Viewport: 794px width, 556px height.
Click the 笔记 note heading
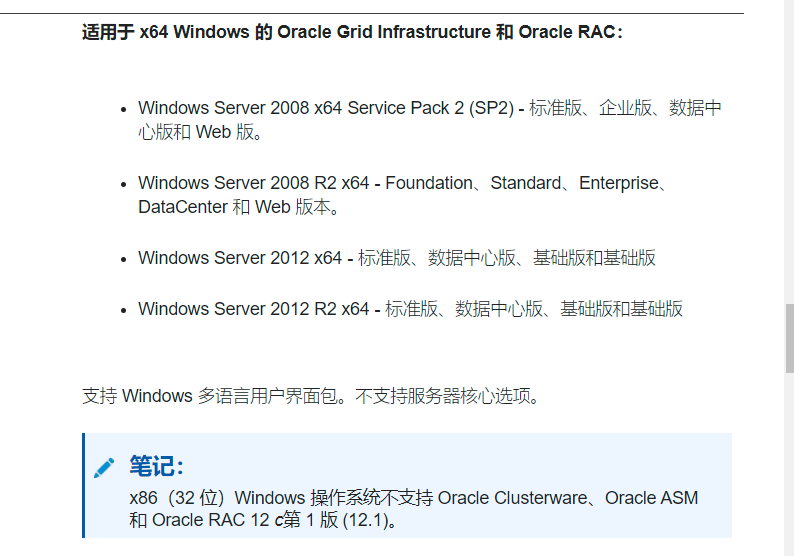click(x=156, y=466)
